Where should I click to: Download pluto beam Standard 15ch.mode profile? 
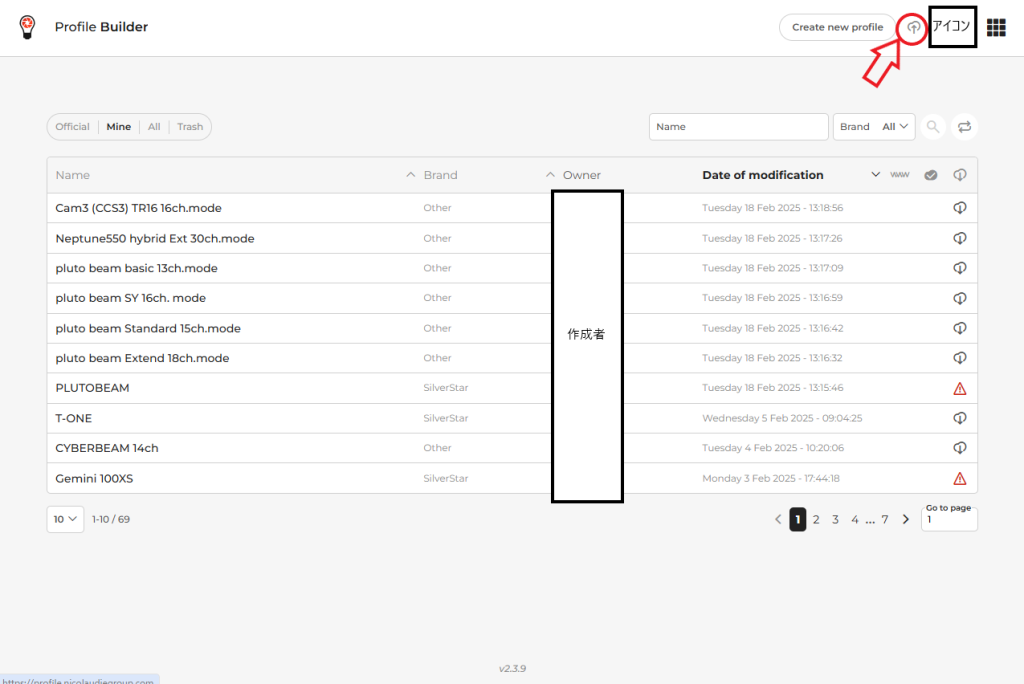tap(959, 328)
